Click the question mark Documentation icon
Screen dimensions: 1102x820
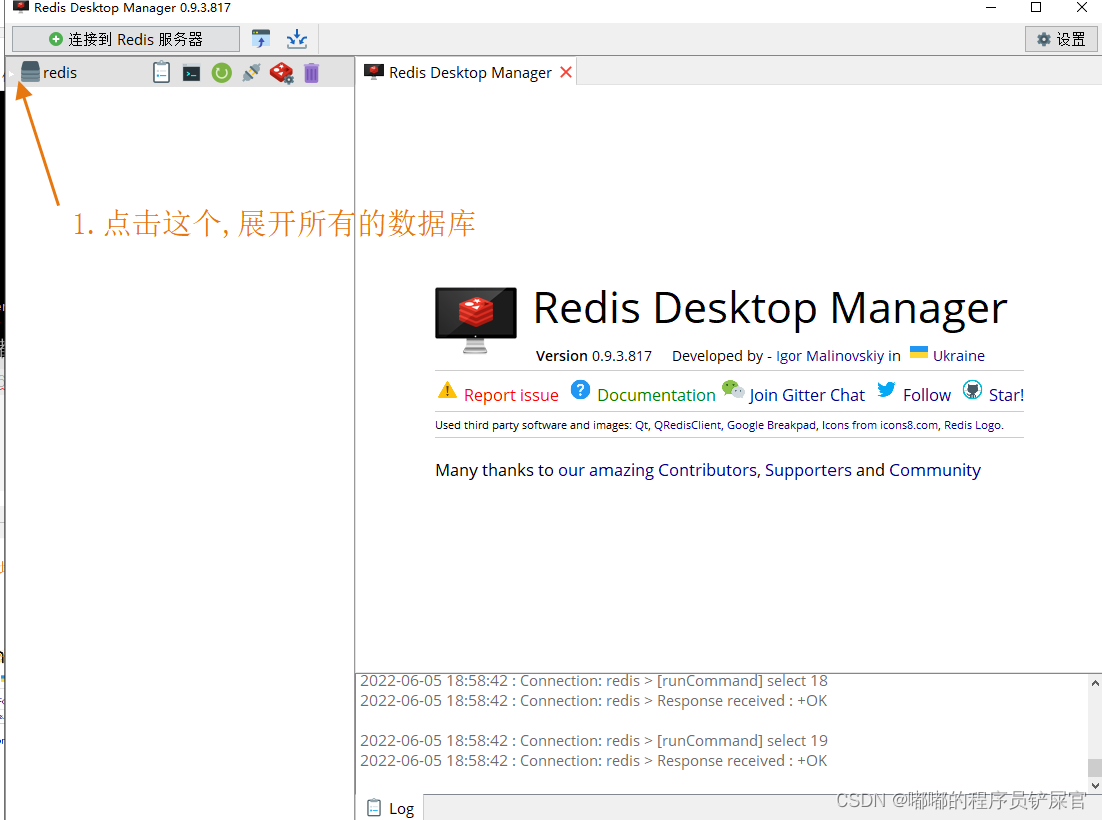pyautogui.click(x=580, y=389)
